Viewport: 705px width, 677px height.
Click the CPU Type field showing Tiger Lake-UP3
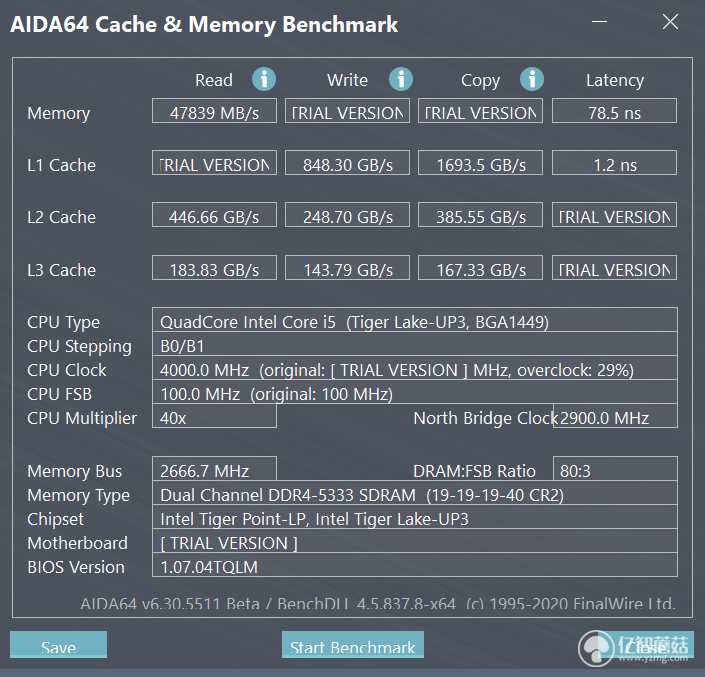[415, 320]
